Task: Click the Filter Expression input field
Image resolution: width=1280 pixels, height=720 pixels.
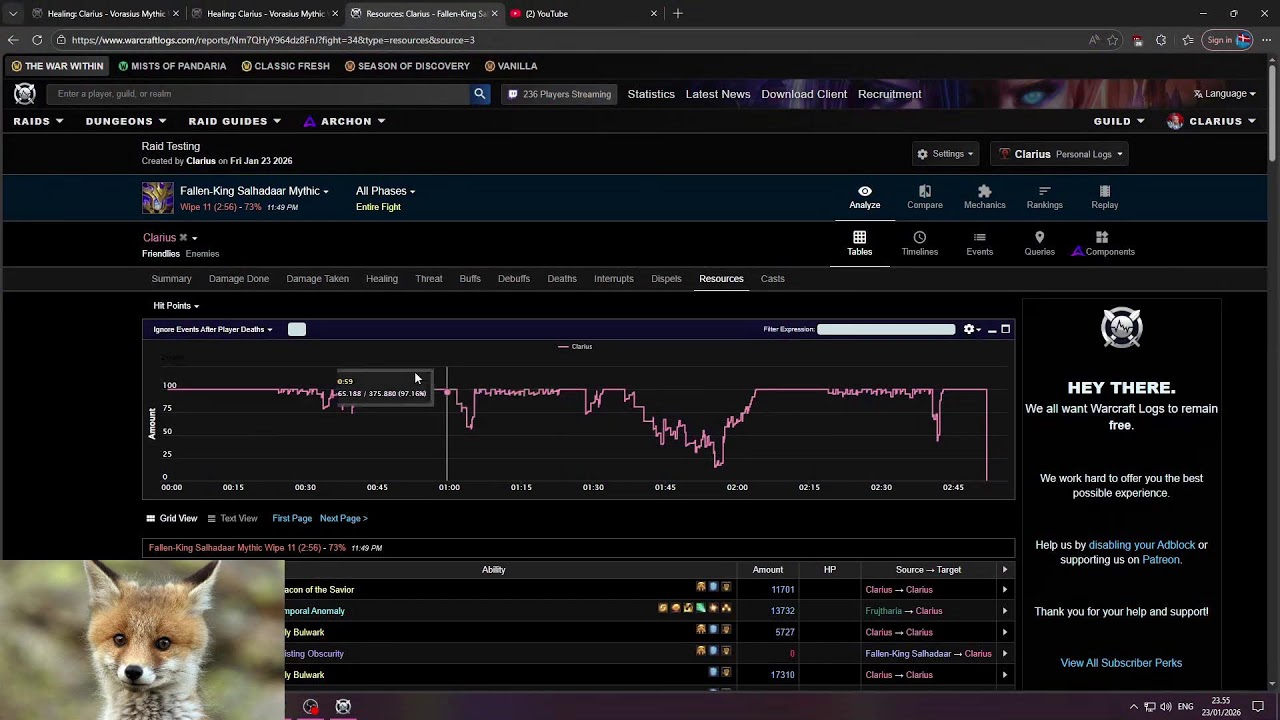Action: pos(886,329)
